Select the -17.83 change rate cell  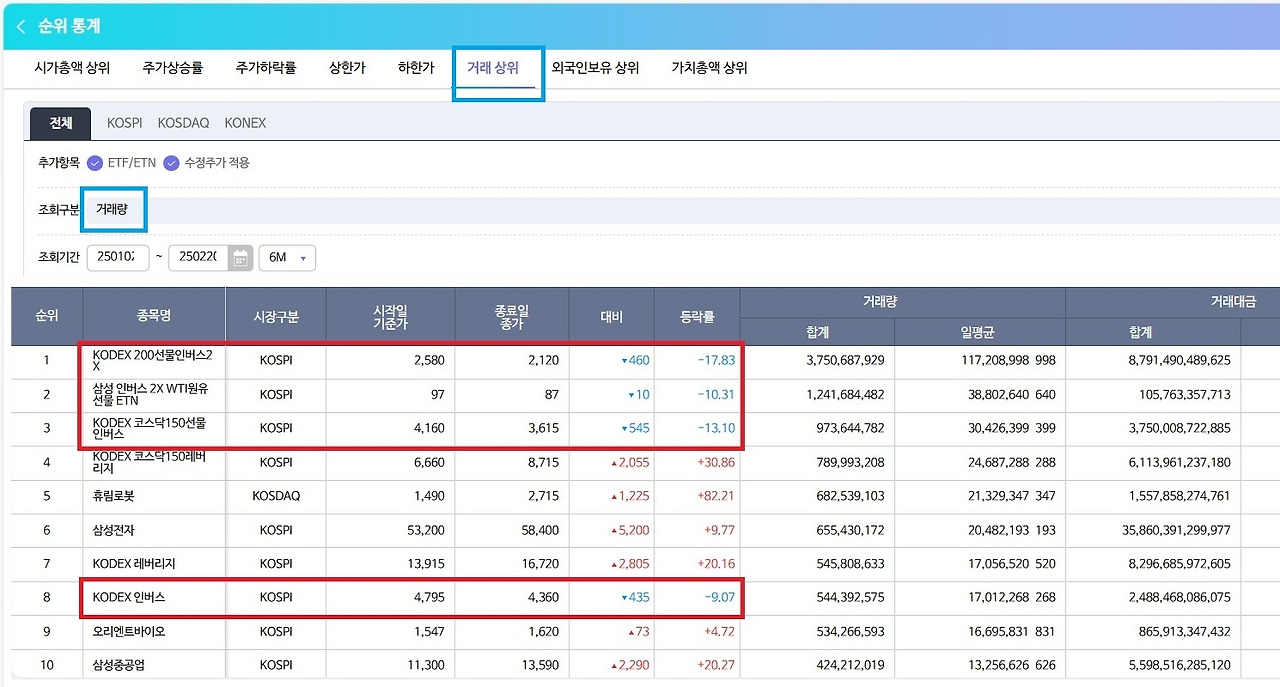tap(716, 360)
